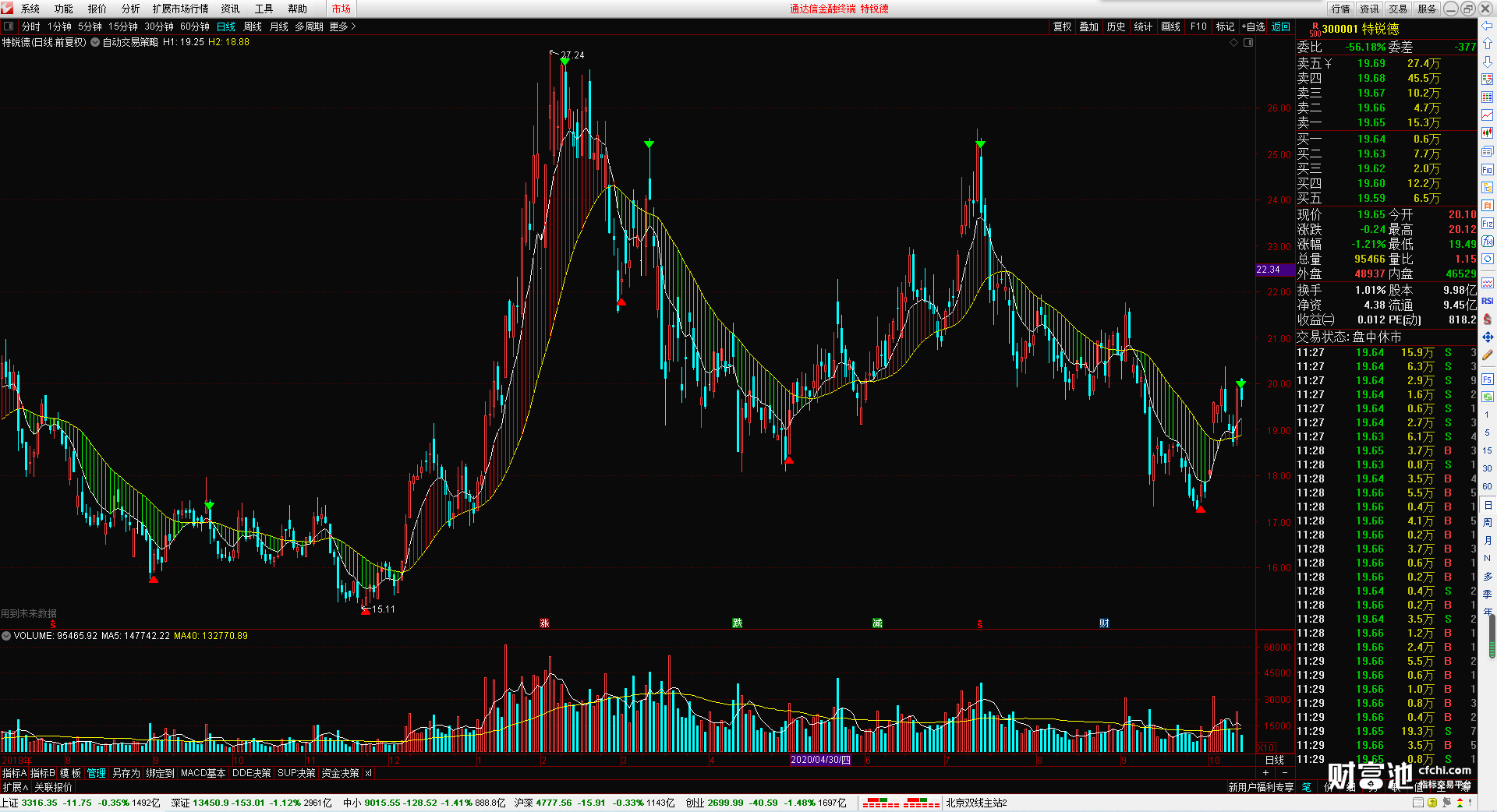Click the plus zoom-in button under 日线

1266,772
